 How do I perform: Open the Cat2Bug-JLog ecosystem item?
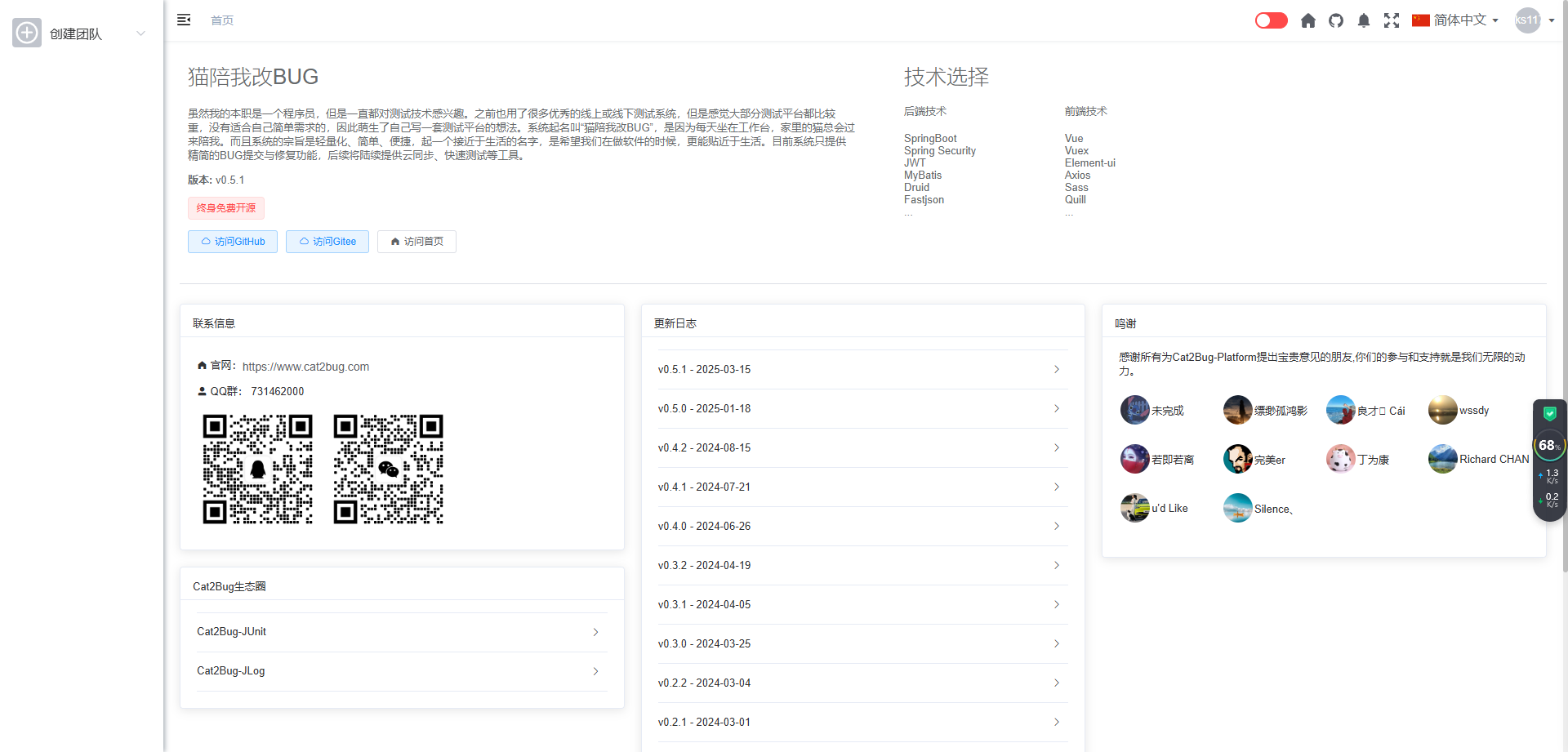pyautogui.click(x=401, y=671)
